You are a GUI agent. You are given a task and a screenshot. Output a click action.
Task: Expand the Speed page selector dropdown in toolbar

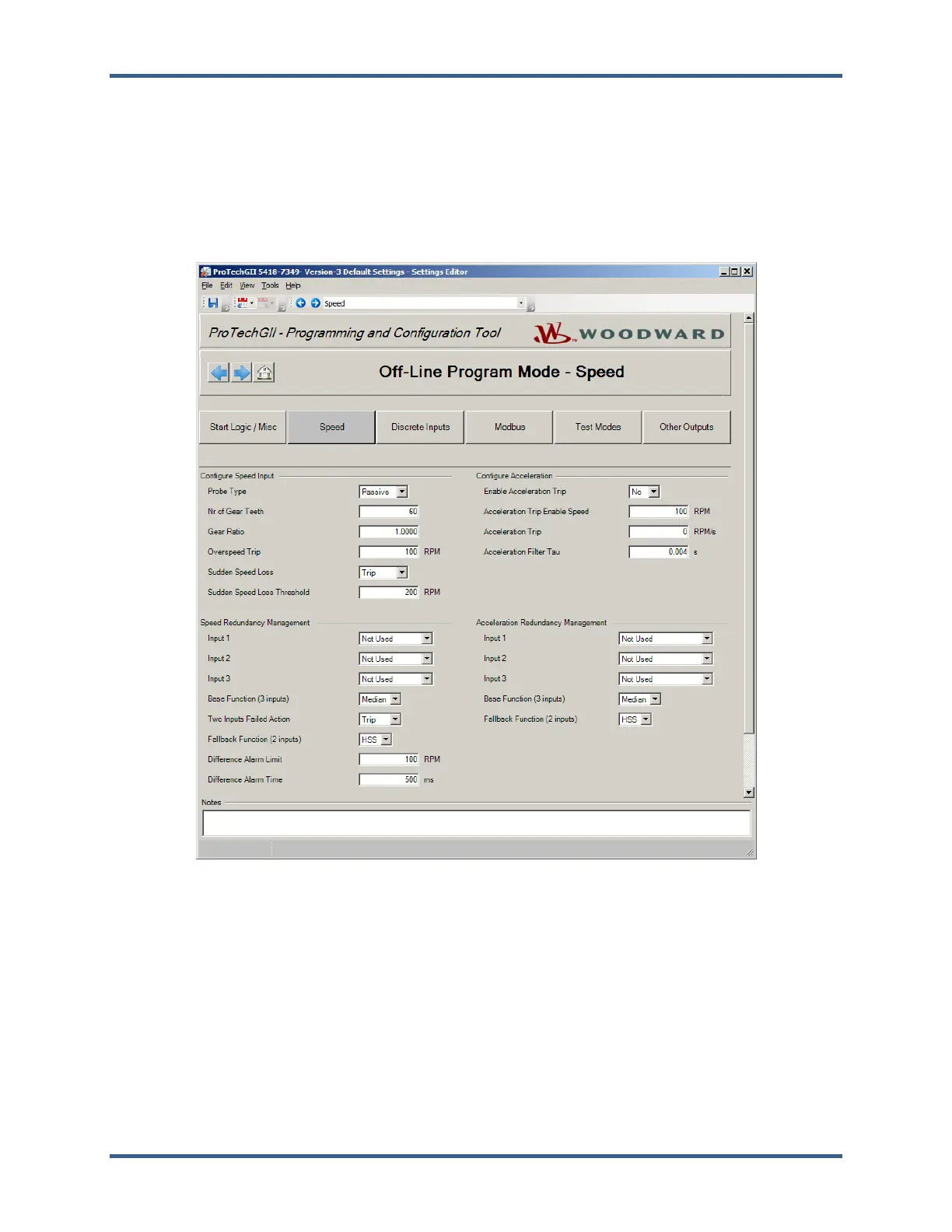[x=521, y=303]
